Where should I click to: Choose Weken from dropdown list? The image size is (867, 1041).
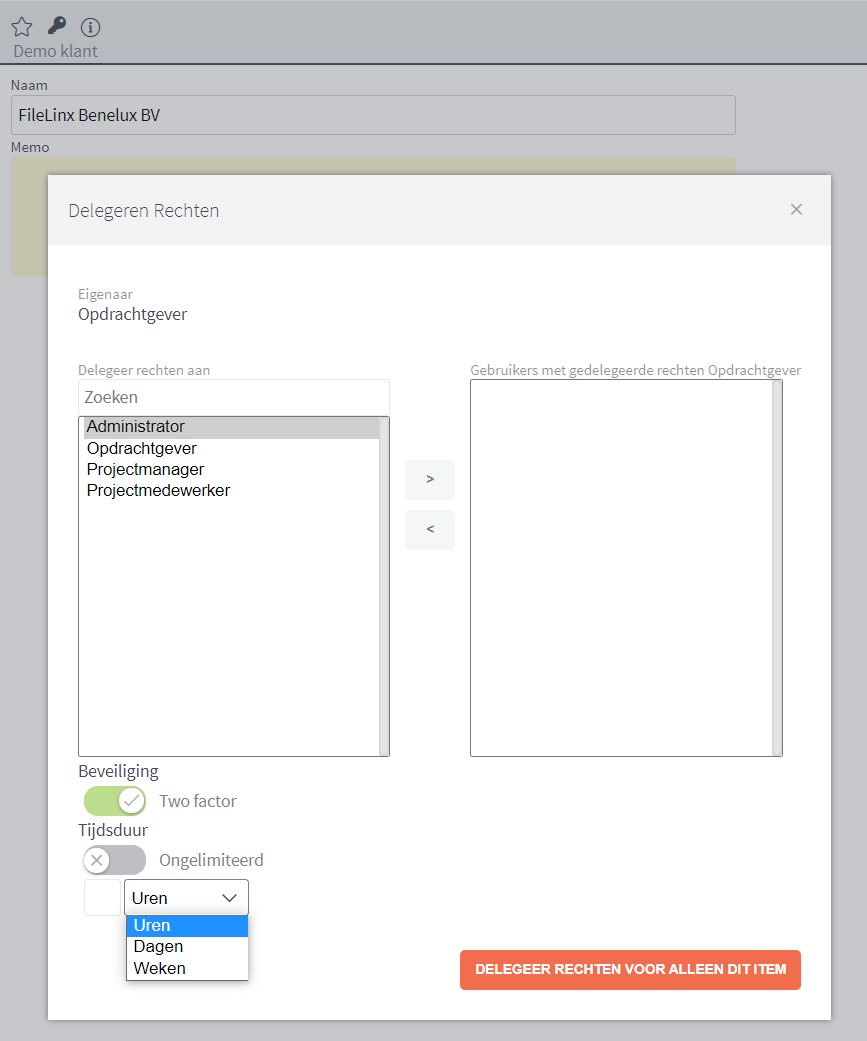coord(186,968)
